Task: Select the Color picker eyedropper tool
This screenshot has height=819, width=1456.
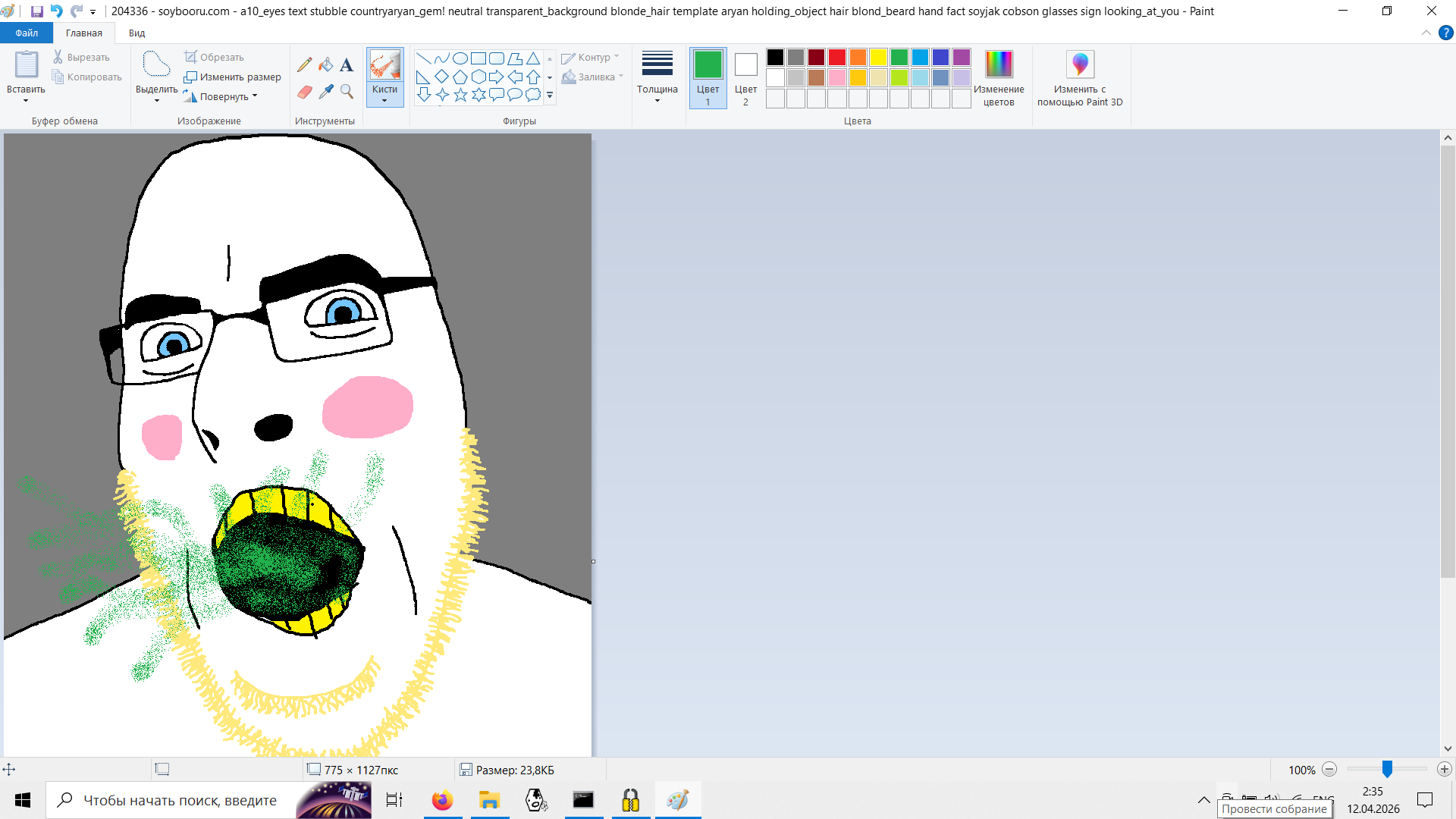Action: coord(326,92)
